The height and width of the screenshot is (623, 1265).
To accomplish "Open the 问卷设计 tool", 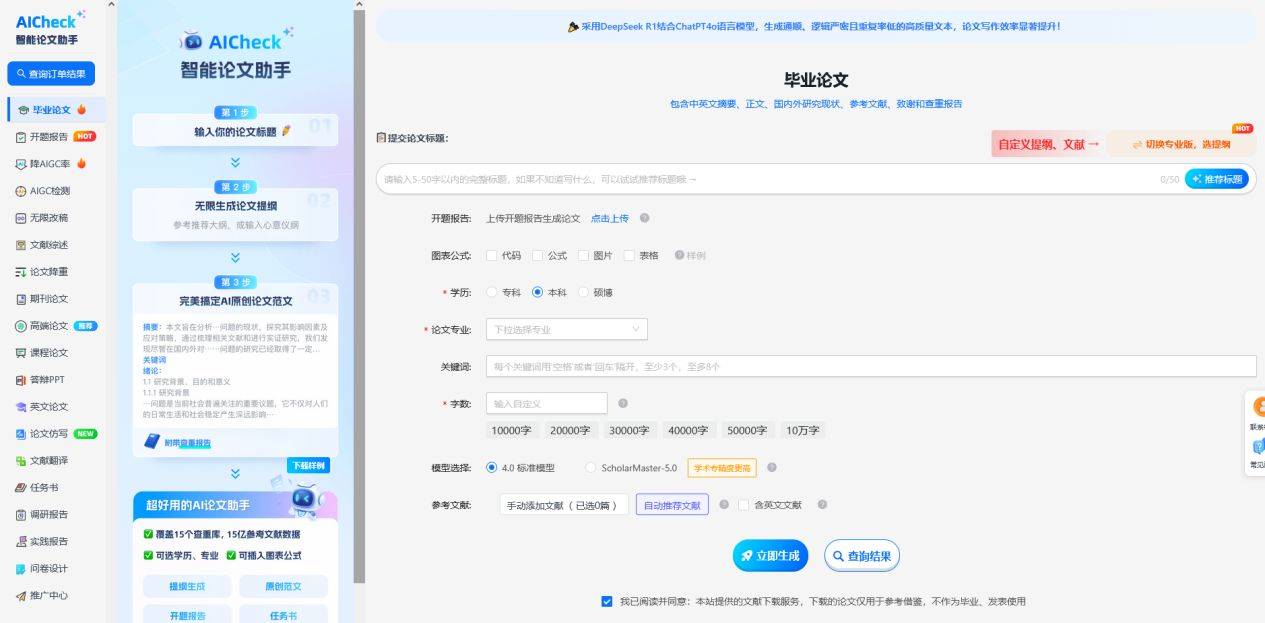I will tap(45, 568).
